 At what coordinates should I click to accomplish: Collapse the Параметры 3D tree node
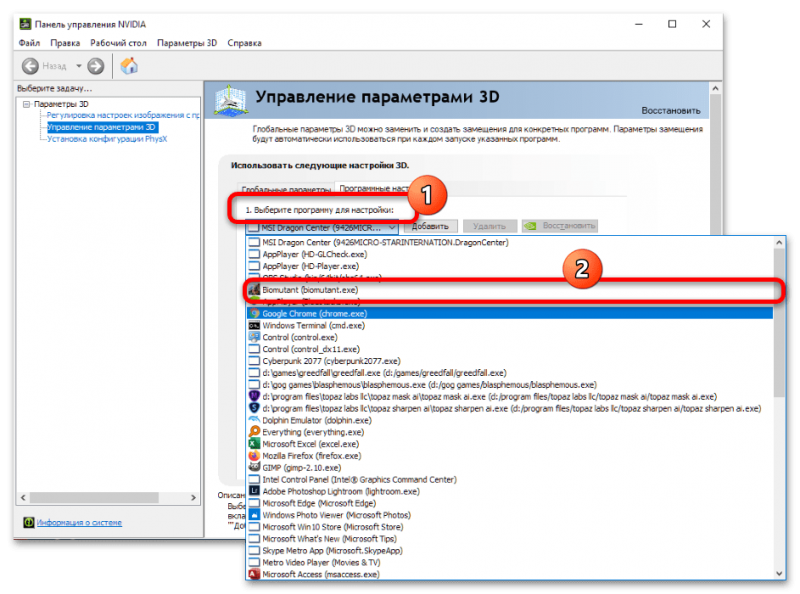click(x=27, y=104)
